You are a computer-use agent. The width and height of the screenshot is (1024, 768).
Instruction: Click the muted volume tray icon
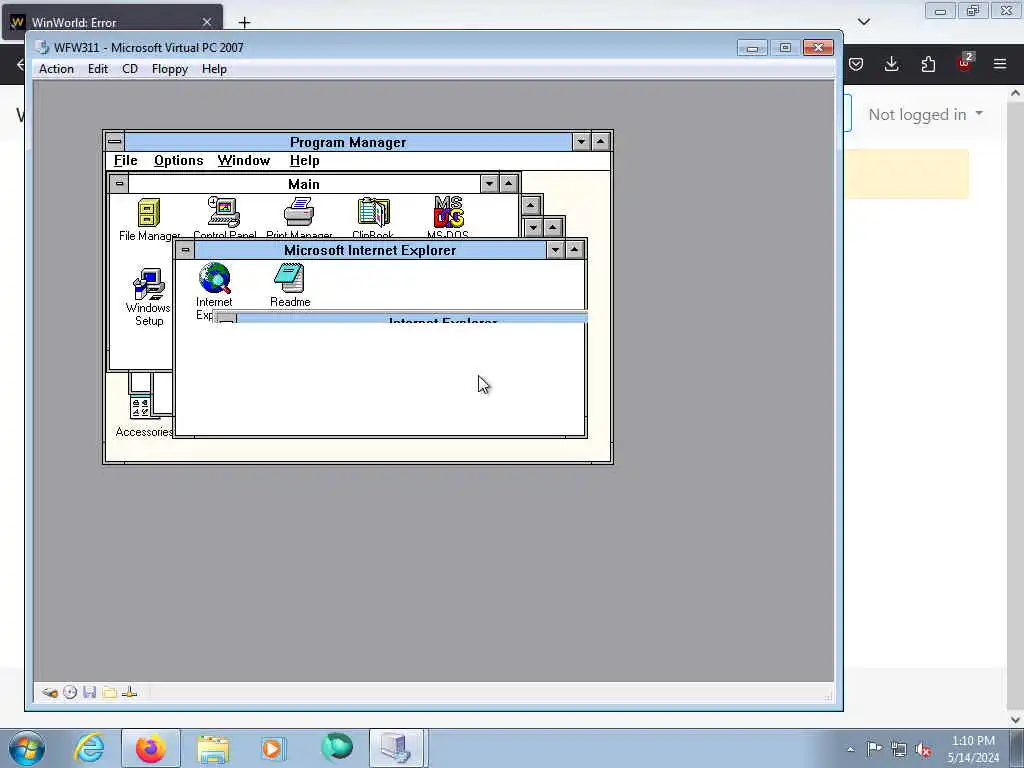[x=923, y=749]
